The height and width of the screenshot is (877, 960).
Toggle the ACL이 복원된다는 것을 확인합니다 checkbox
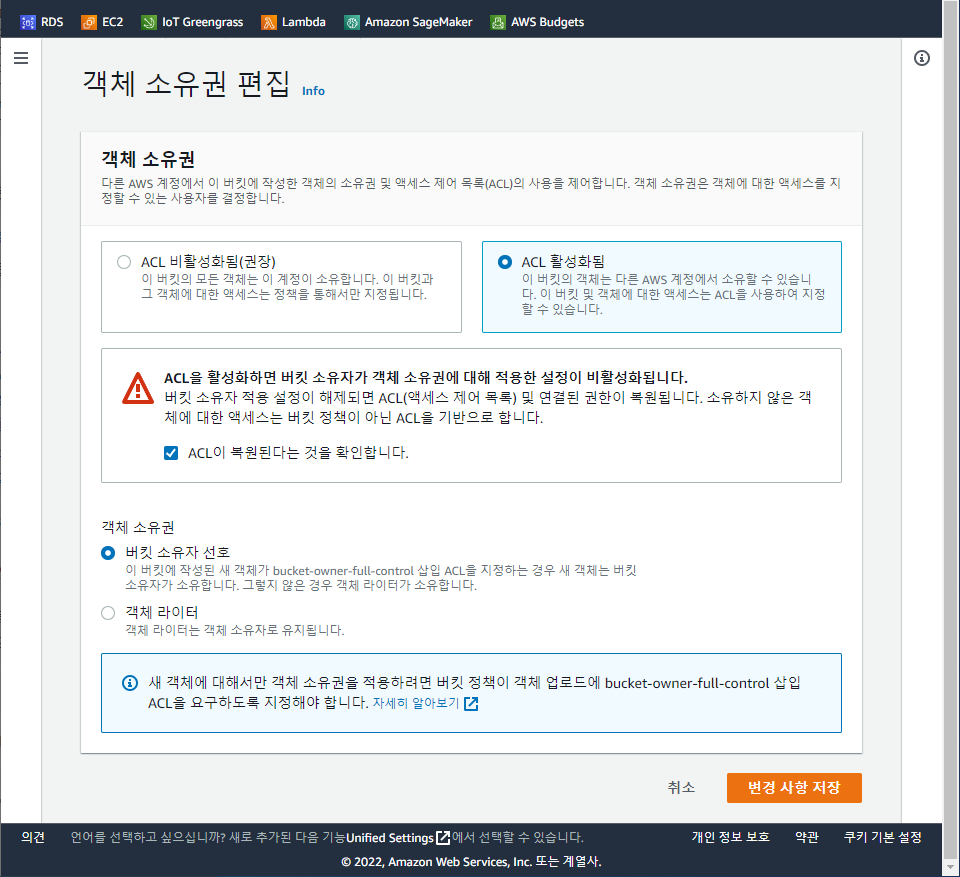point(171,453)
